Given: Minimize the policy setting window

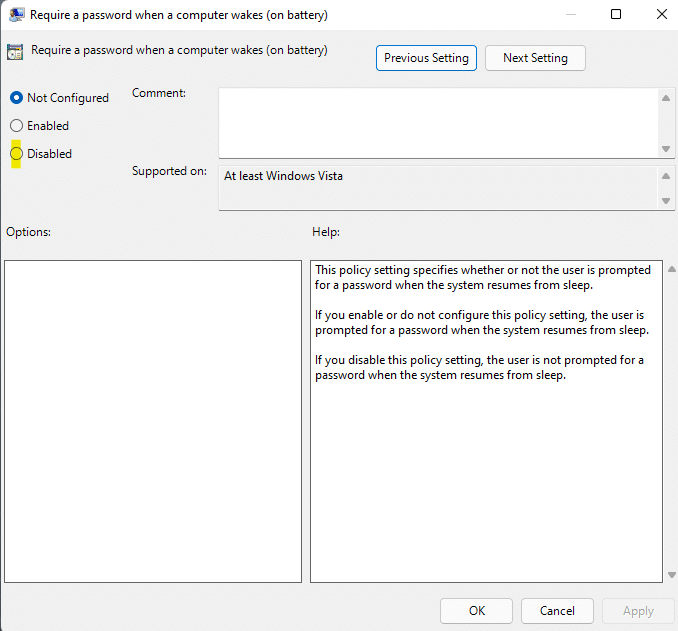Looking at the screenshot, I should pyautogui.click(x=570, y=15).
